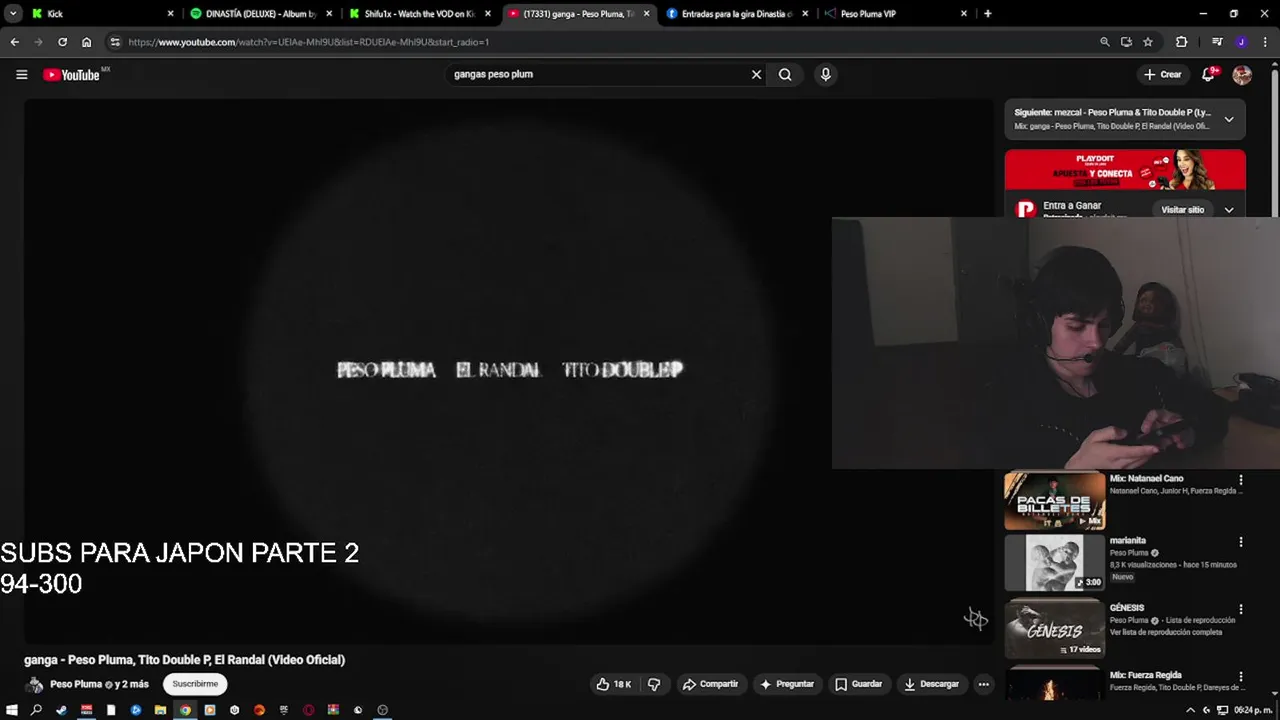Expand the Siguiente: mezcal queue panel
Viewport: 1280px width, 720px height.
click(1229, 119)
